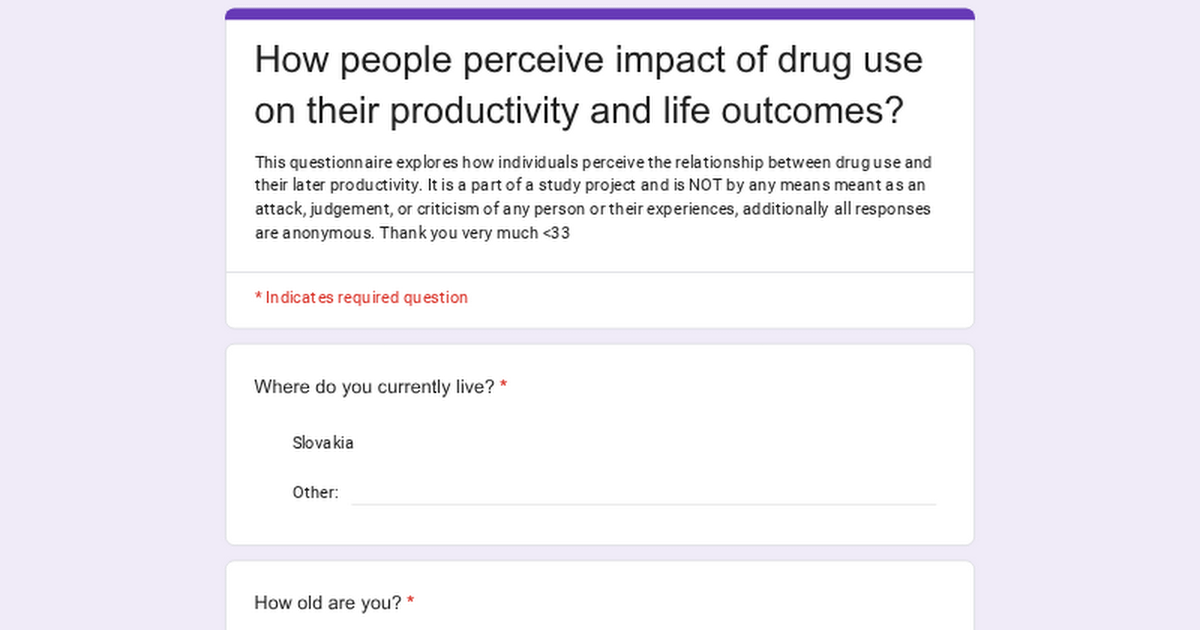Click the Slovakia option label text
Viewport: 1200px width, 630px height.
(x=323, y=442)
